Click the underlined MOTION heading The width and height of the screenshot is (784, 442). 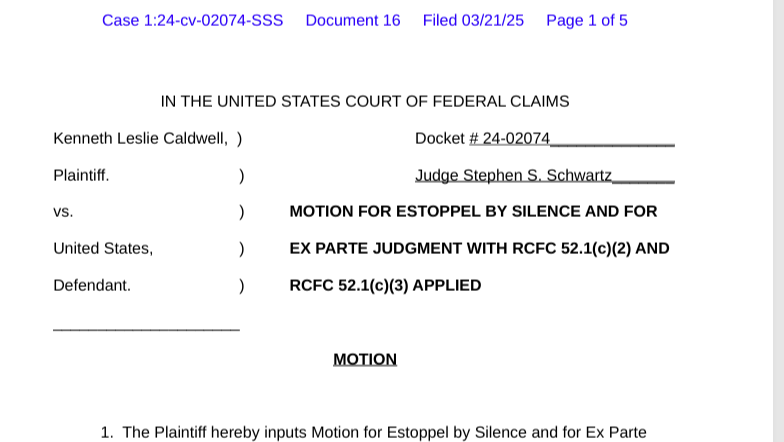(x=365, y=360)
